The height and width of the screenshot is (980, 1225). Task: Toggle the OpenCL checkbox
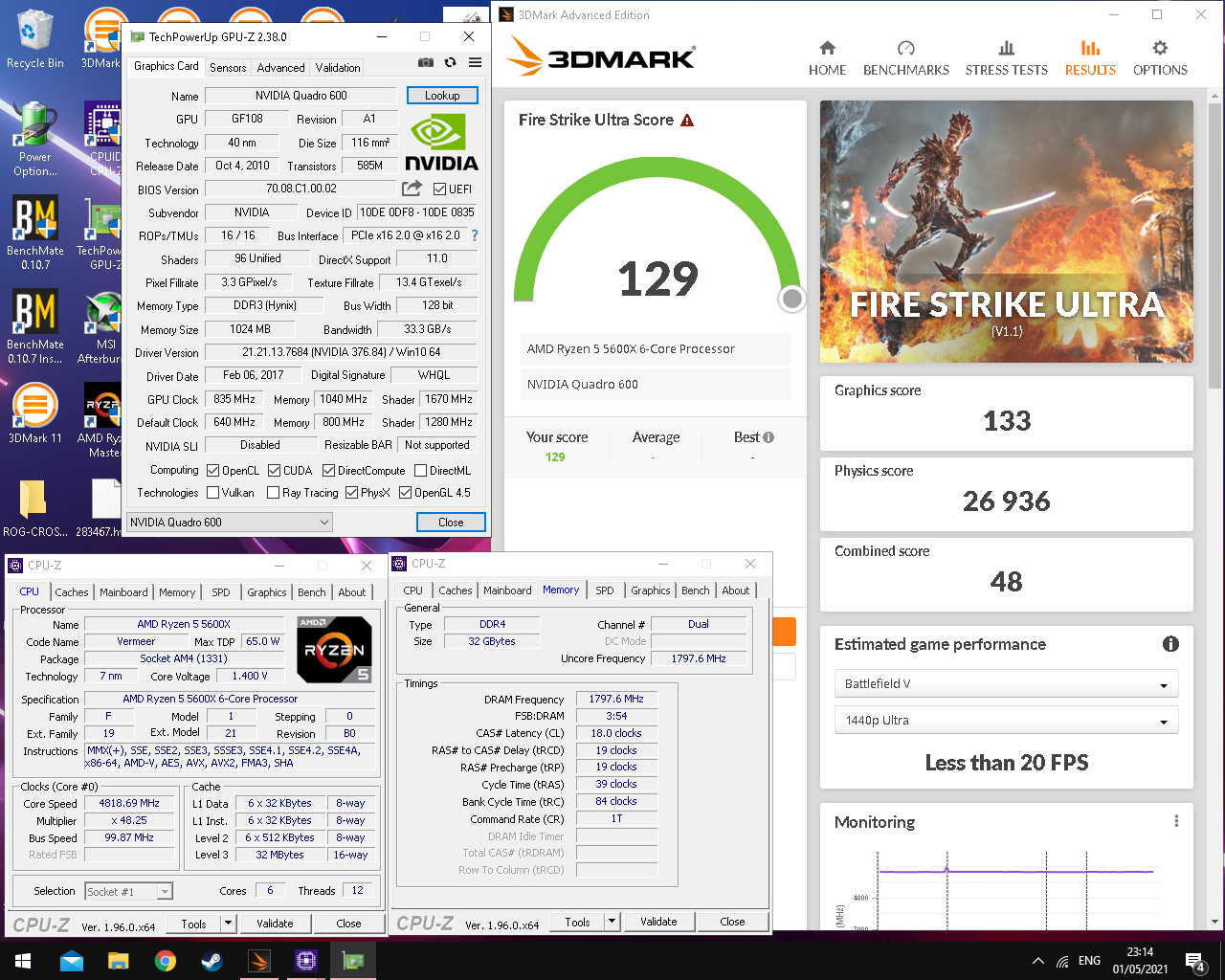[213, 471]
